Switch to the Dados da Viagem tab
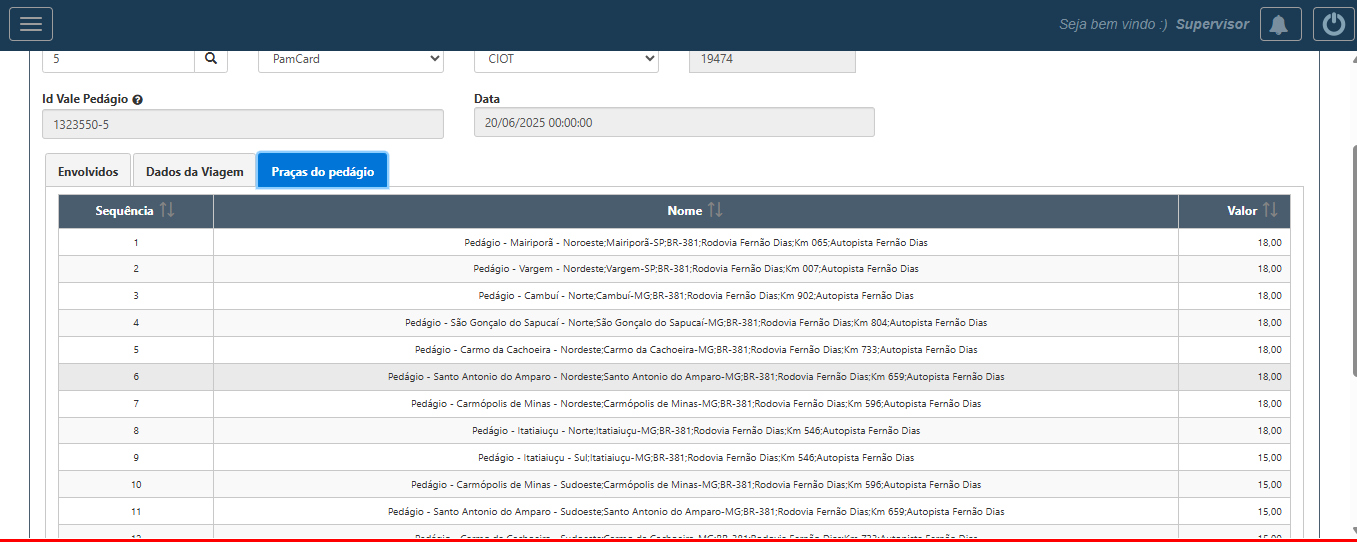The height and width of the screenshot is (542, 1357). click(x=194, y=172)
